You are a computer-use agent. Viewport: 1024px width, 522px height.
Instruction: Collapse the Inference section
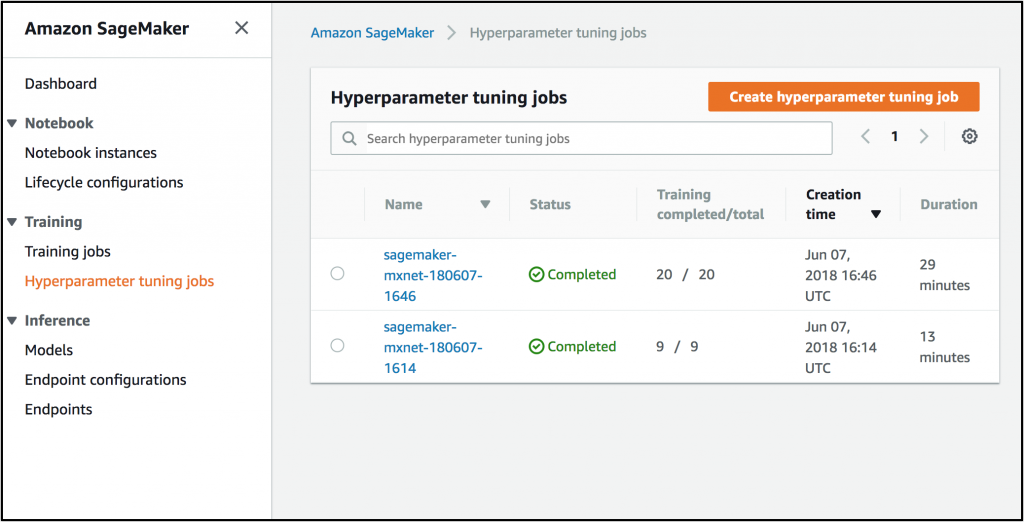pos(12,321)
